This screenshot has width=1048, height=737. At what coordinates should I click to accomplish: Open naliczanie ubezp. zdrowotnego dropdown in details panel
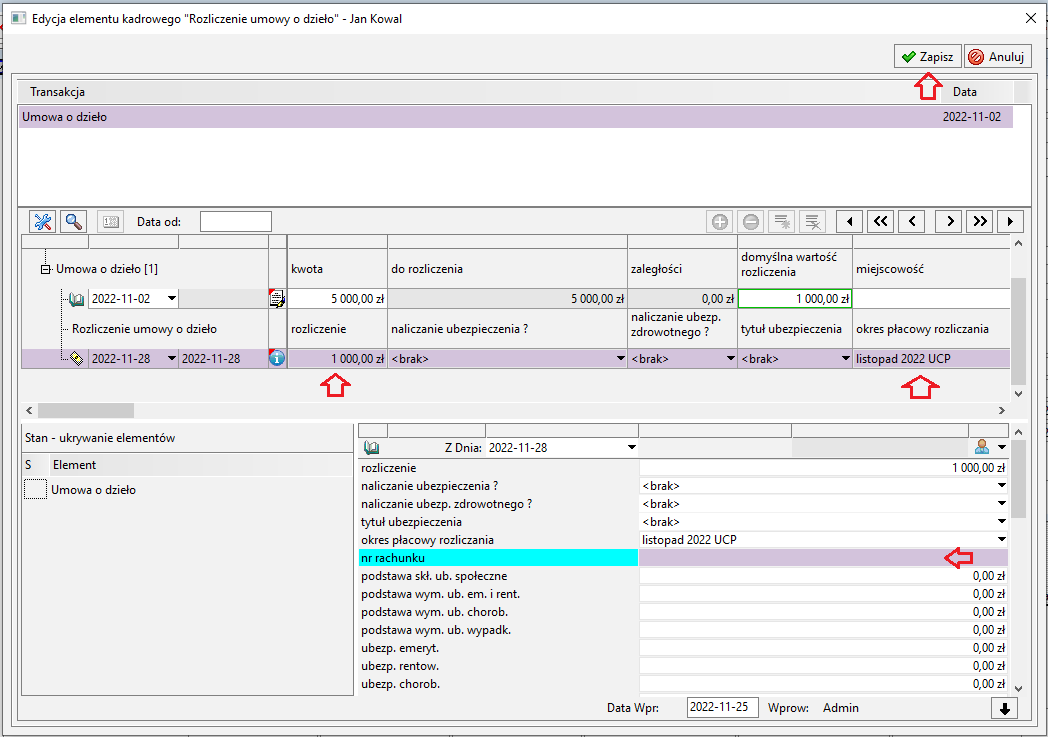coord(1001,504)
